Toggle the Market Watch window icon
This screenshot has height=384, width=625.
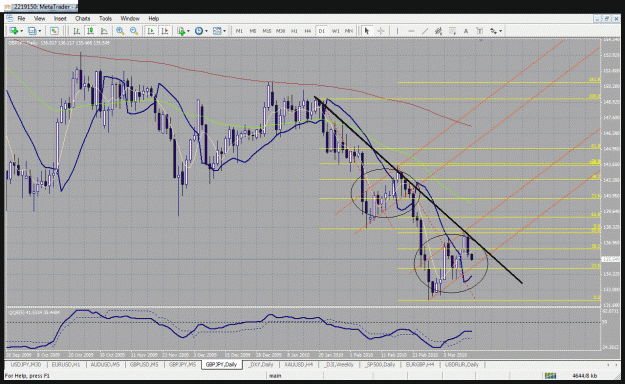pyautogui.click(x=54, y=31)
